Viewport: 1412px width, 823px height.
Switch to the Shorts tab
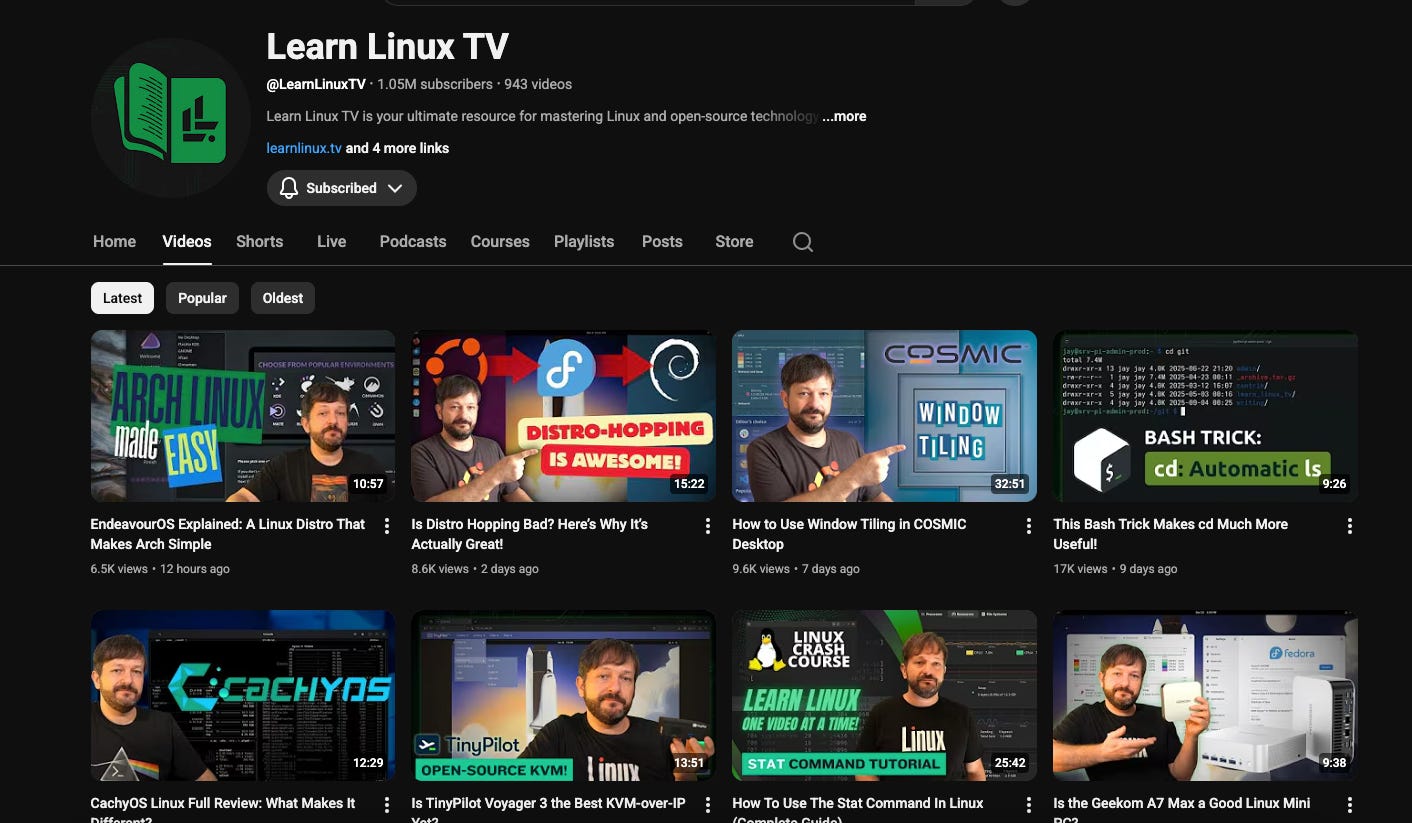[x=259, y=242]
